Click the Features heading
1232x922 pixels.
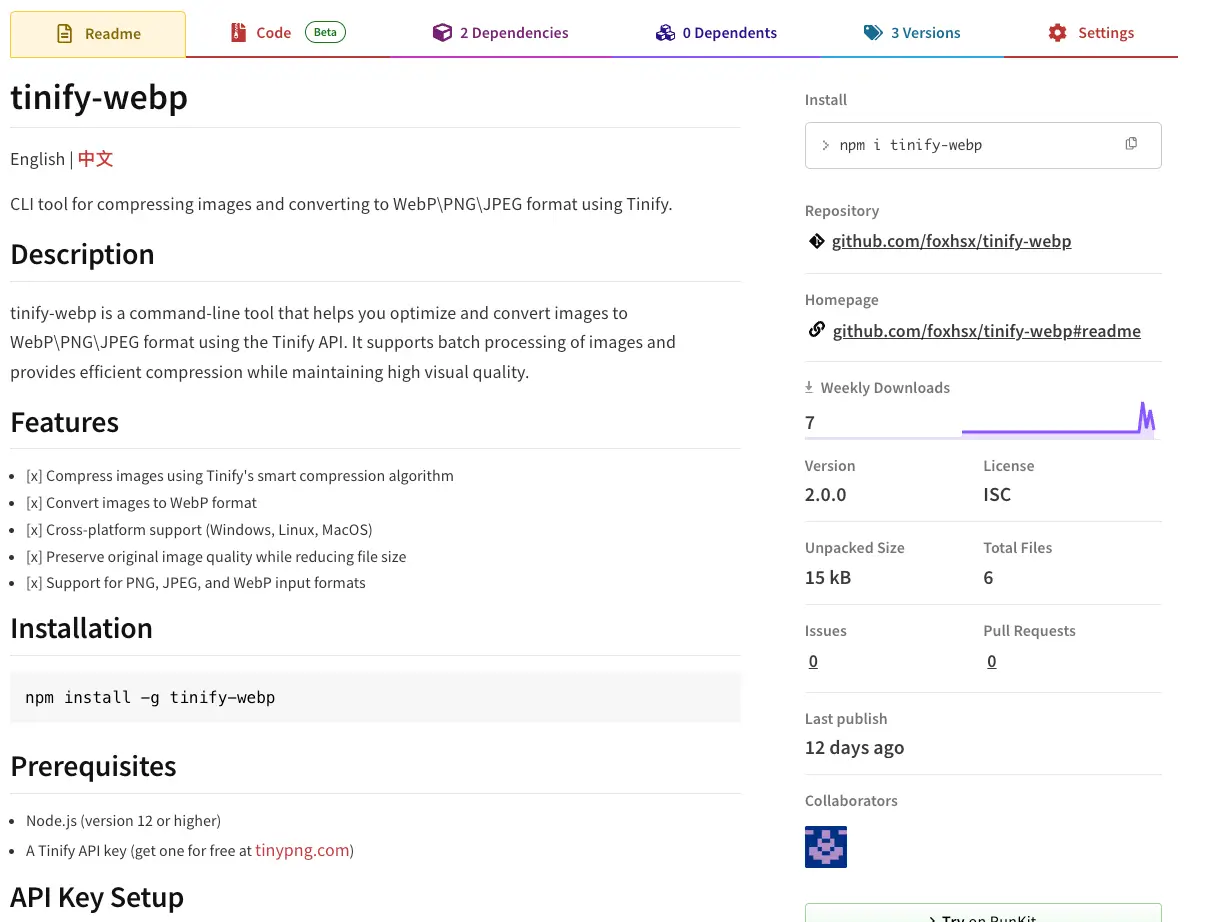(x=64, y=422)
